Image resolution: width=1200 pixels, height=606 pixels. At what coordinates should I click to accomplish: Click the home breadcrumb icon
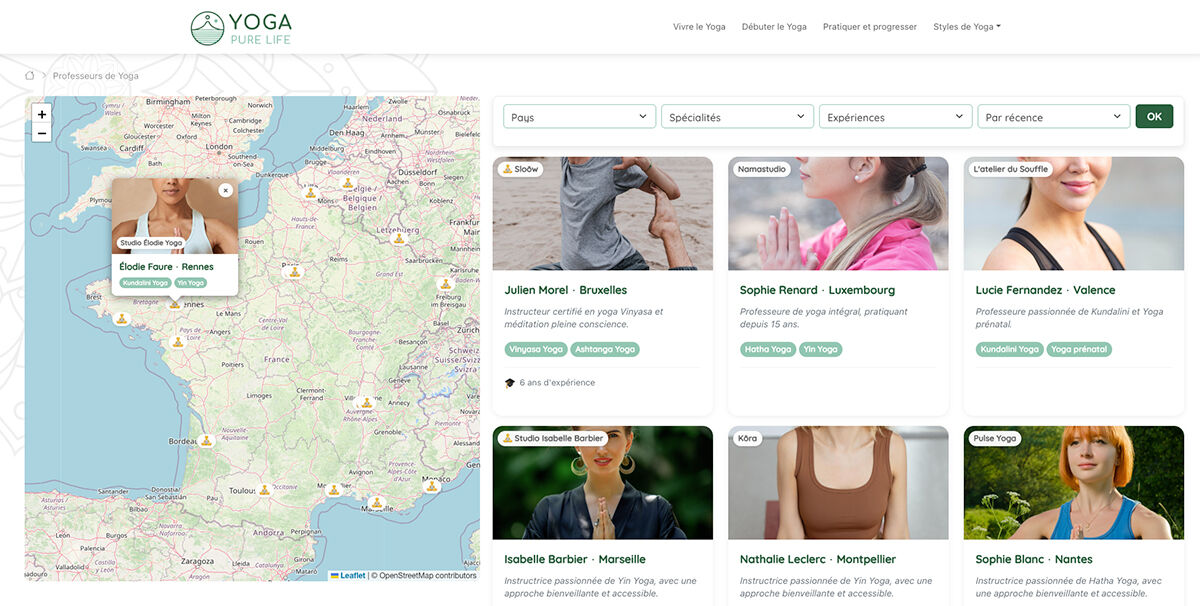coord(31,74)
